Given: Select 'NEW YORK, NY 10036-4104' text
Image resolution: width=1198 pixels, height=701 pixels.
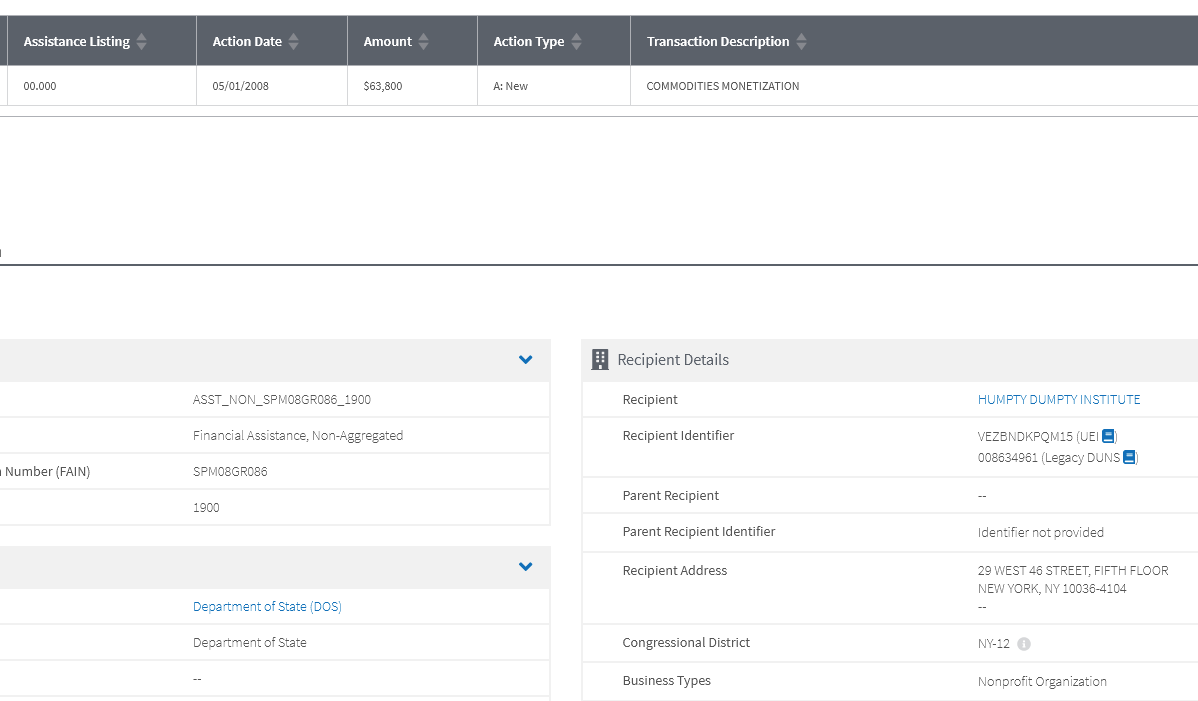Looking at the screenshot, I should pyautogui.click(x=1052, y=589).
